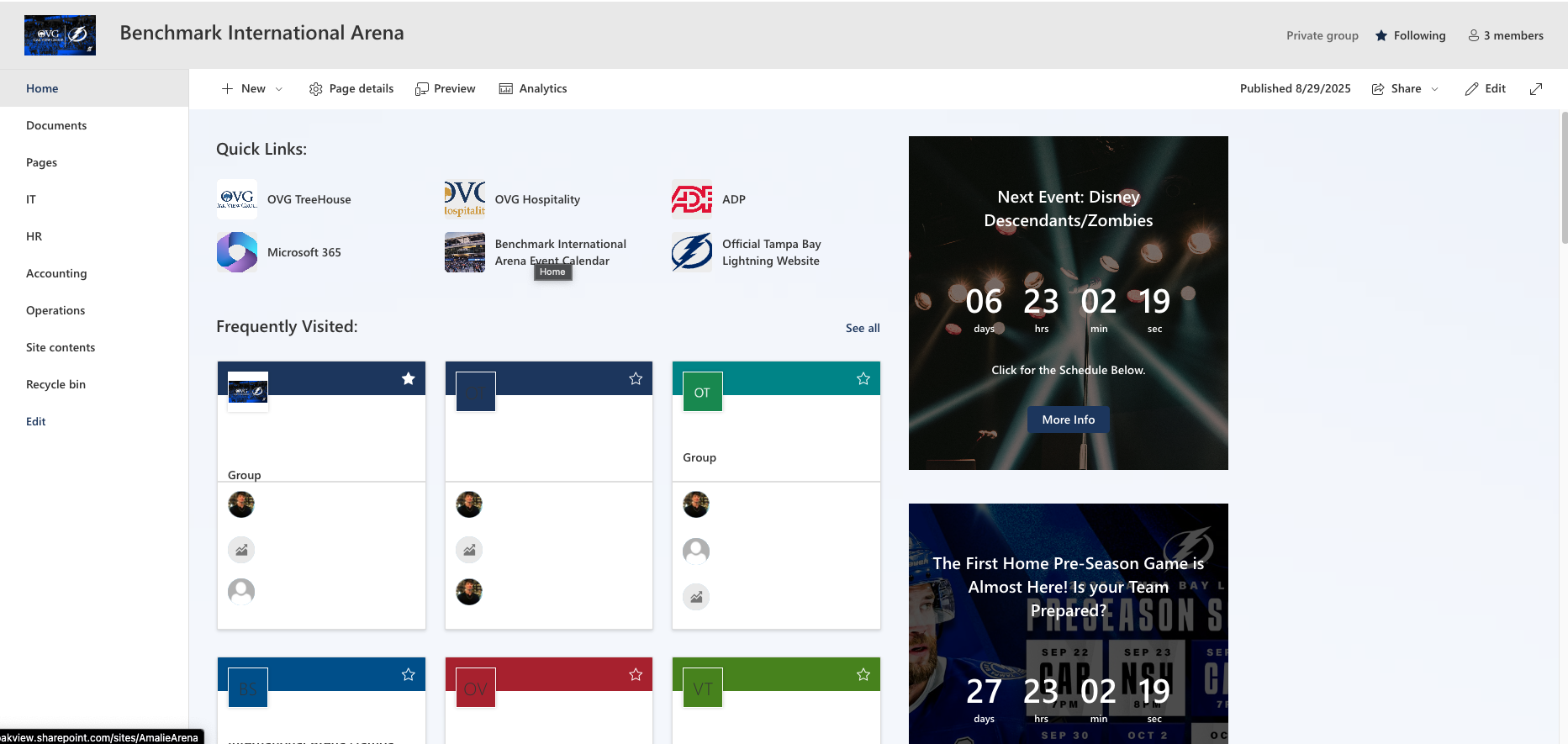Click the Published 8/29/2025 status text
The height and width of the screenshot is (744, 1568).
point(1296,88)
